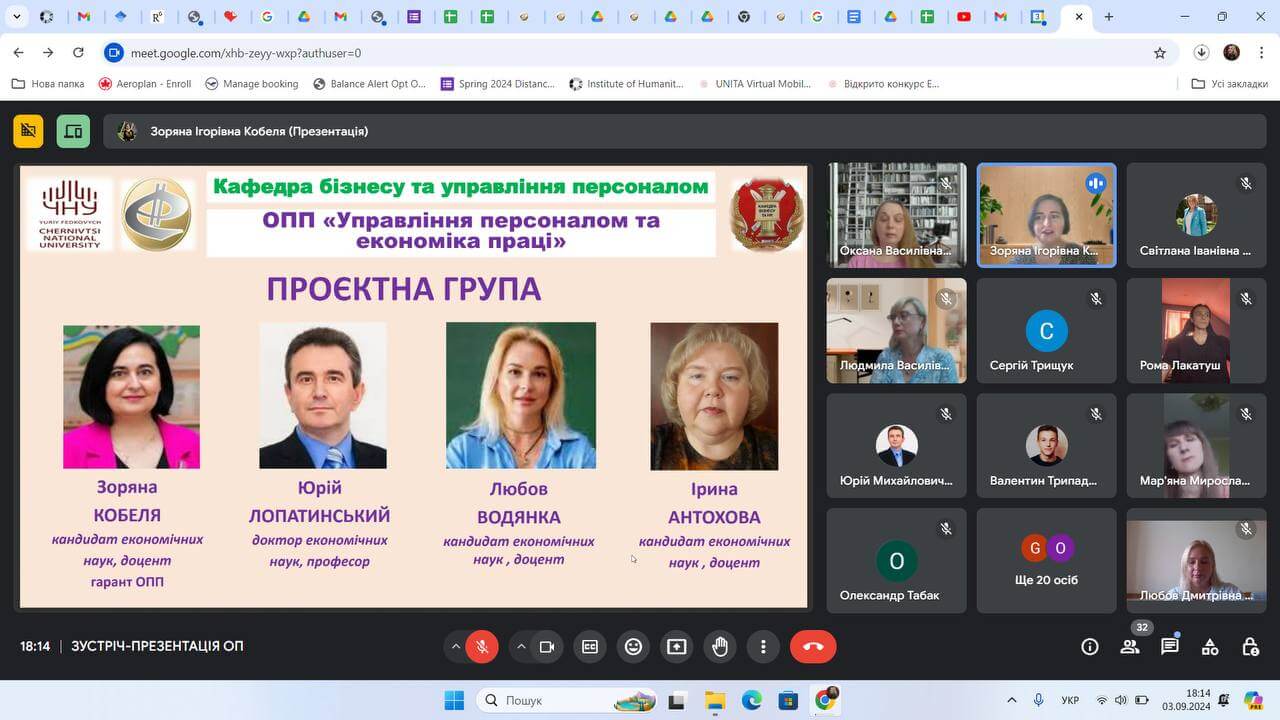Open the more options three-dot menu
The width and height of the screenshot is (1280, 720).
[763, 647]
